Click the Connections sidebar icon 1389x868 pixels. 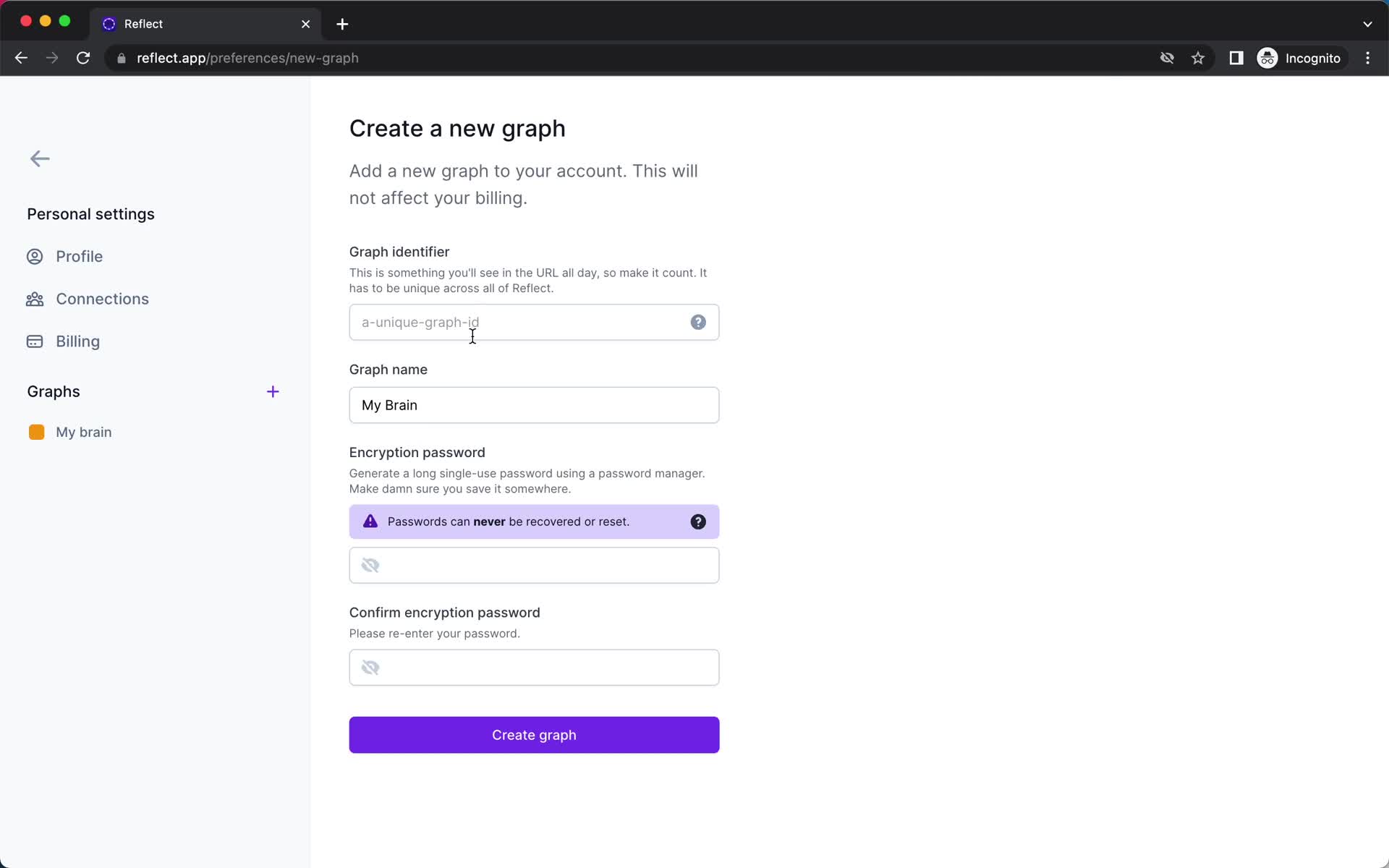click(x=36, y=298)
